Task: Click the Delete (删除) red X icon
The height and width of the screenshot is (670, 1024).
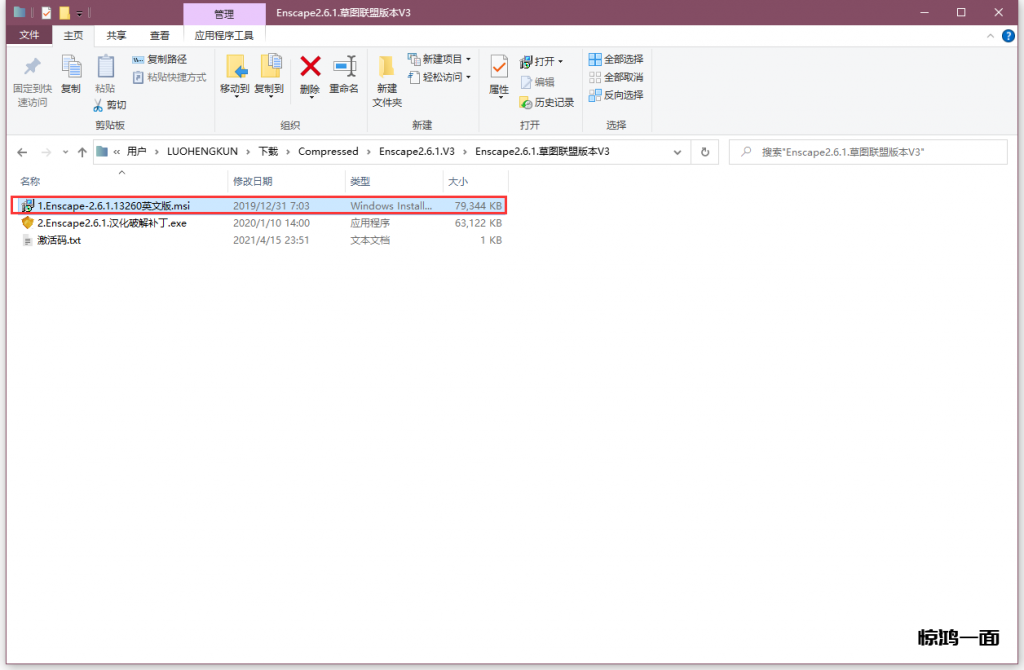Action: tap(310, 68)
